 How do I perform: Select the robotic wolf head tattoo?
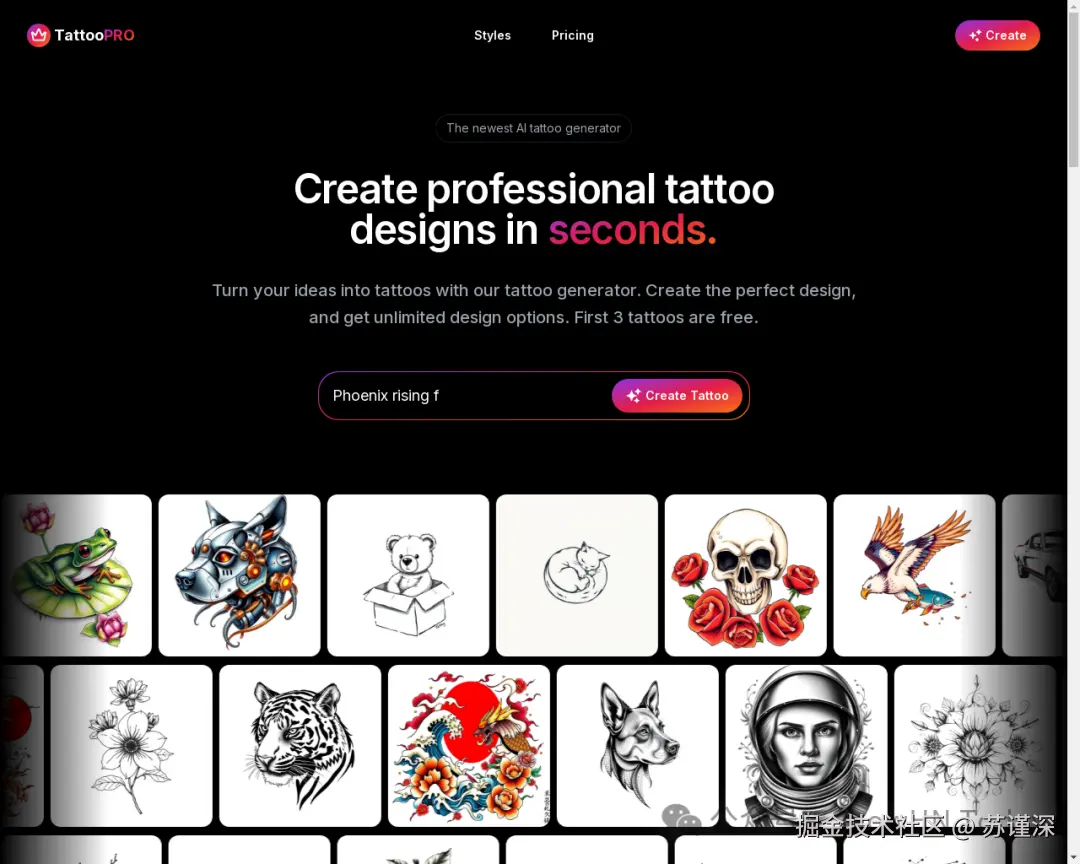pos(239,575)
